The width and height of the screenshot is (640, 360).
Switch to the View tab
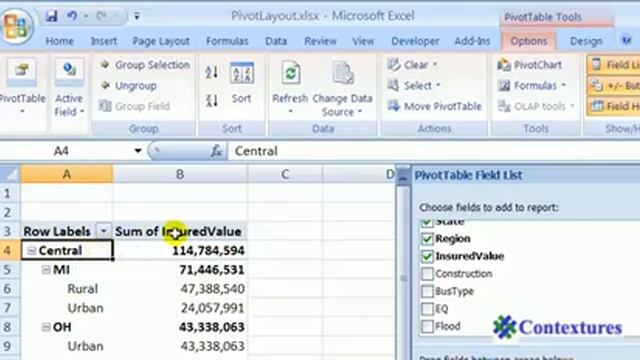click(363, 41)
